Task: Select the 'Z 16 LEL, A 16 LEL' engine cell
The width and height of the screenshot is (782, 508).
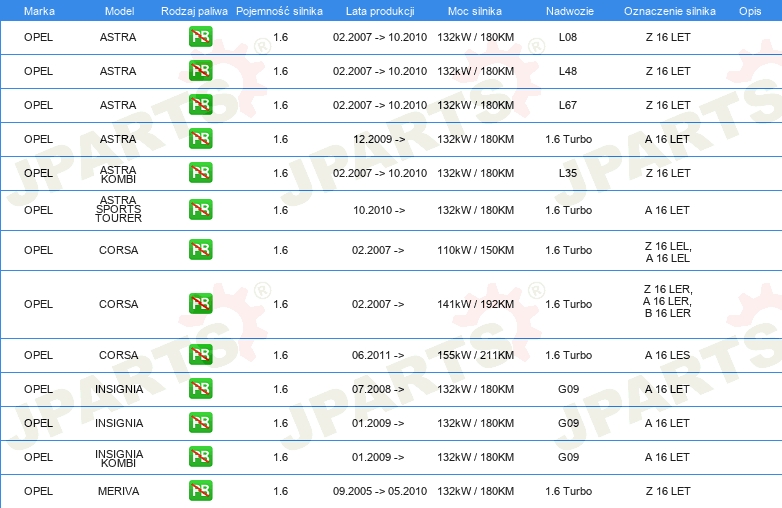Action: tap(668, 252)
